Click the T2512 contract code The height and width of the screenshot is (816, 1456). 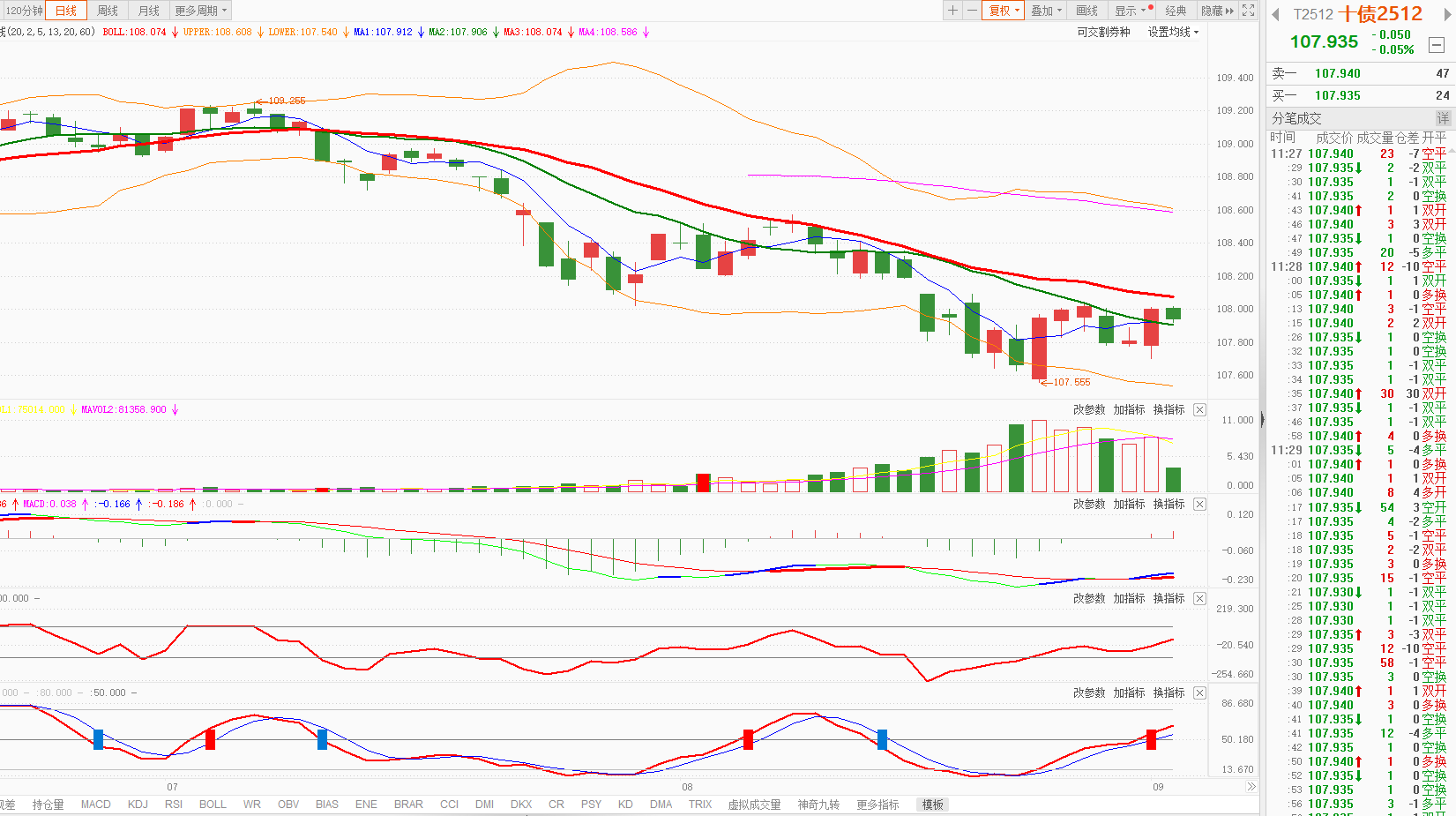(x=1313, y=14)
